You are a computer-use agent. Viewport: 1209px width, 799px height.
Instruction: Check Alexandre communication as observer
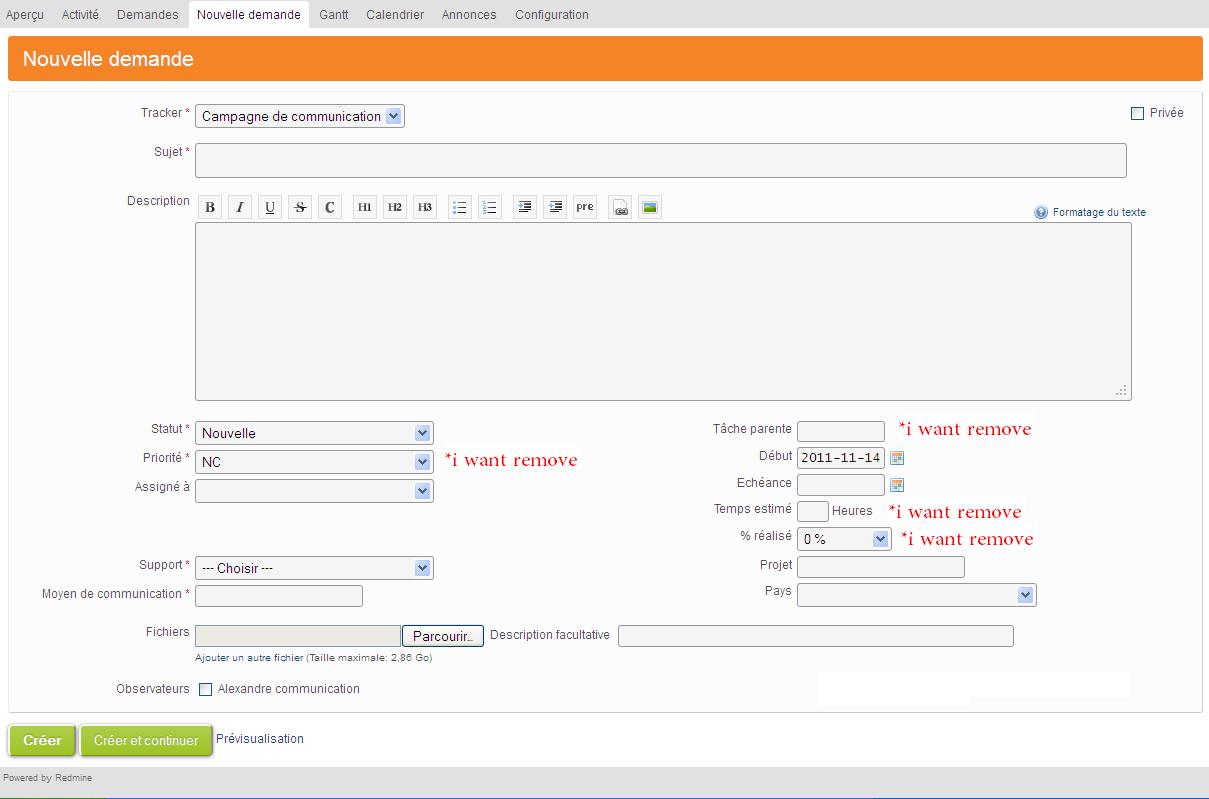click(x=206, y=689)
